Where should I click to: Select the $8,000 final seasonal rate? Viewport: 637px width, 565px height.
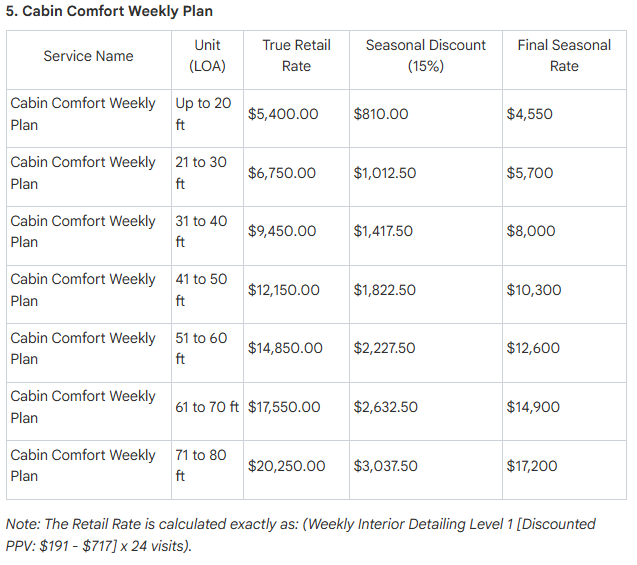(531, 231)
